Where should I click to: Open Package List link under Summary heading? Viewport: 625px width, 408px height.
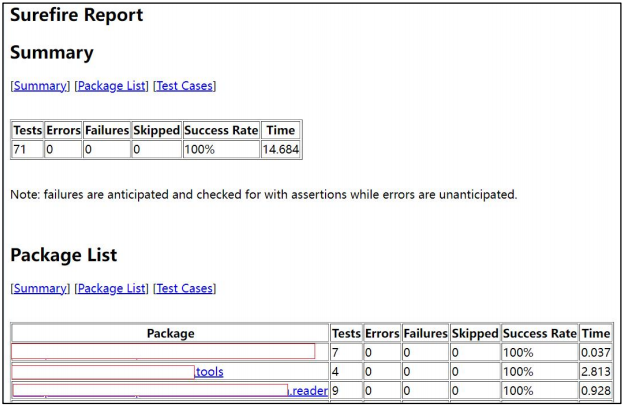pos(111,86)
